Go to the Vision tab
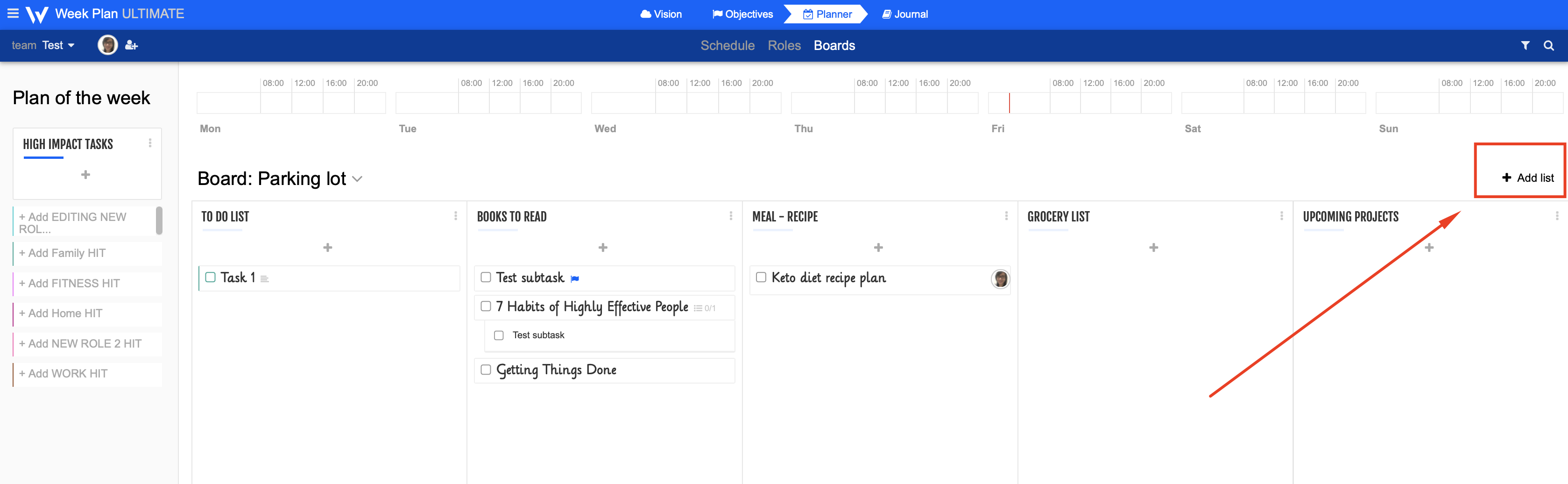Screen dimensions: 1568x484 tap(661, 14)
